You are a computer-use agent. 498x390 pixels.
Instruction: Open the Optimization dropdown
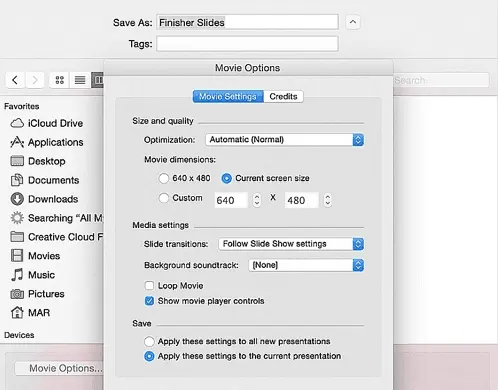tap(285, 140)
